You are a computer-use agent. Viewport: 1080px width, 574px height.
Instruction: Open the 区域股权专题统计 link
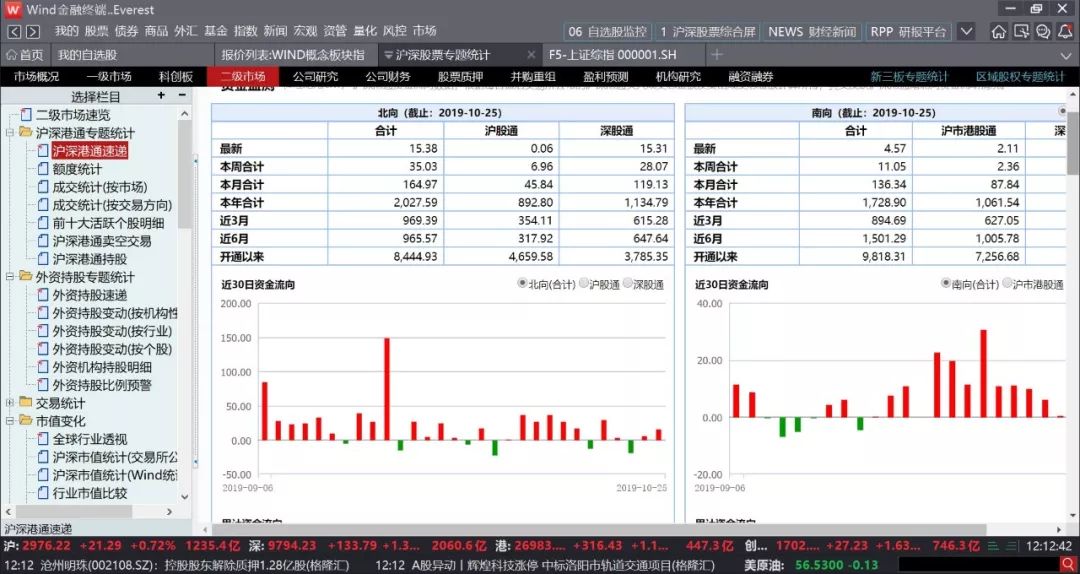click(1020, 77)
